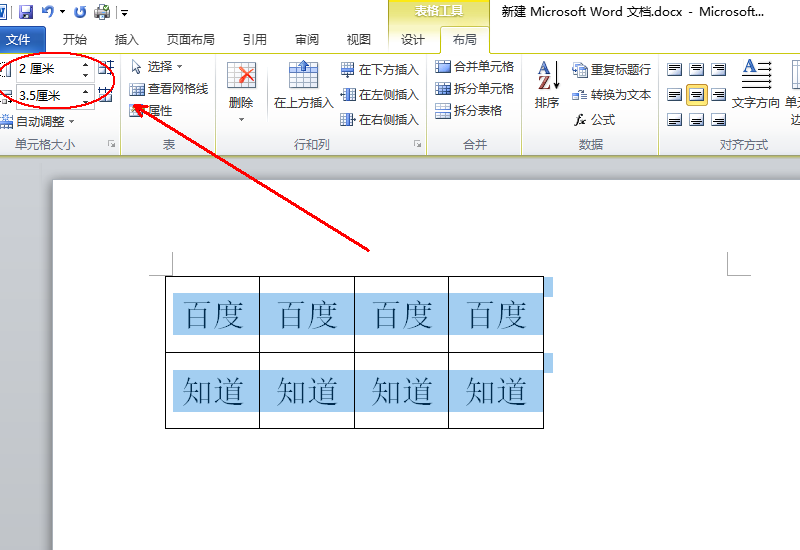Click 在左侧插入

tap(380, 94)
